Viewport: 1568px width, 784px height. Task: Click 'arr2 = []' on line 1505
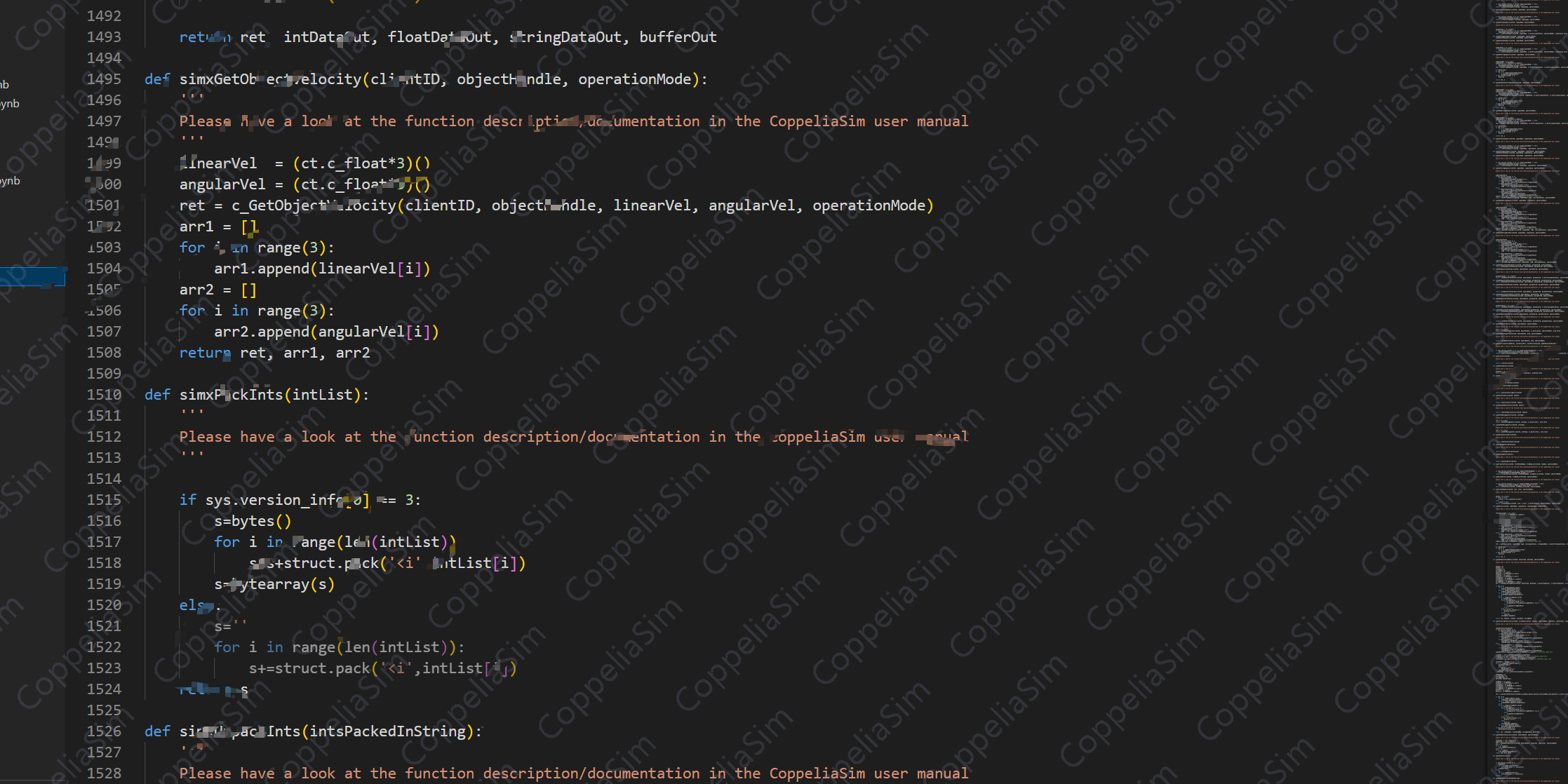(x=218, y=290)
